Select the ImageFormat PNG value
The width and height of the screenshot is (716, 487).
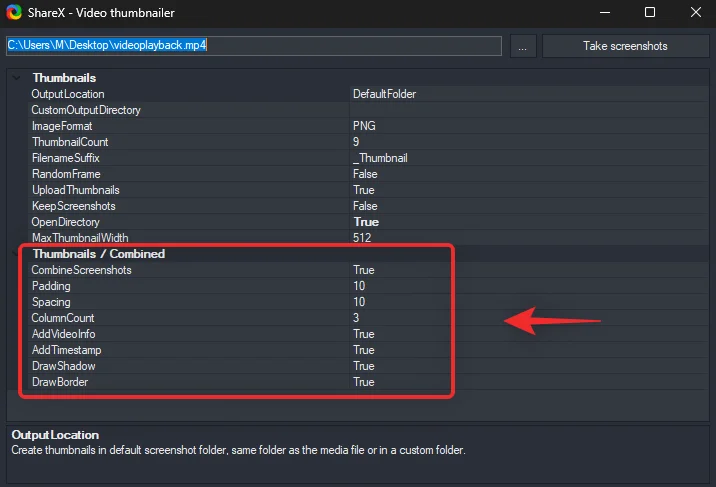[x=525, y=126]
